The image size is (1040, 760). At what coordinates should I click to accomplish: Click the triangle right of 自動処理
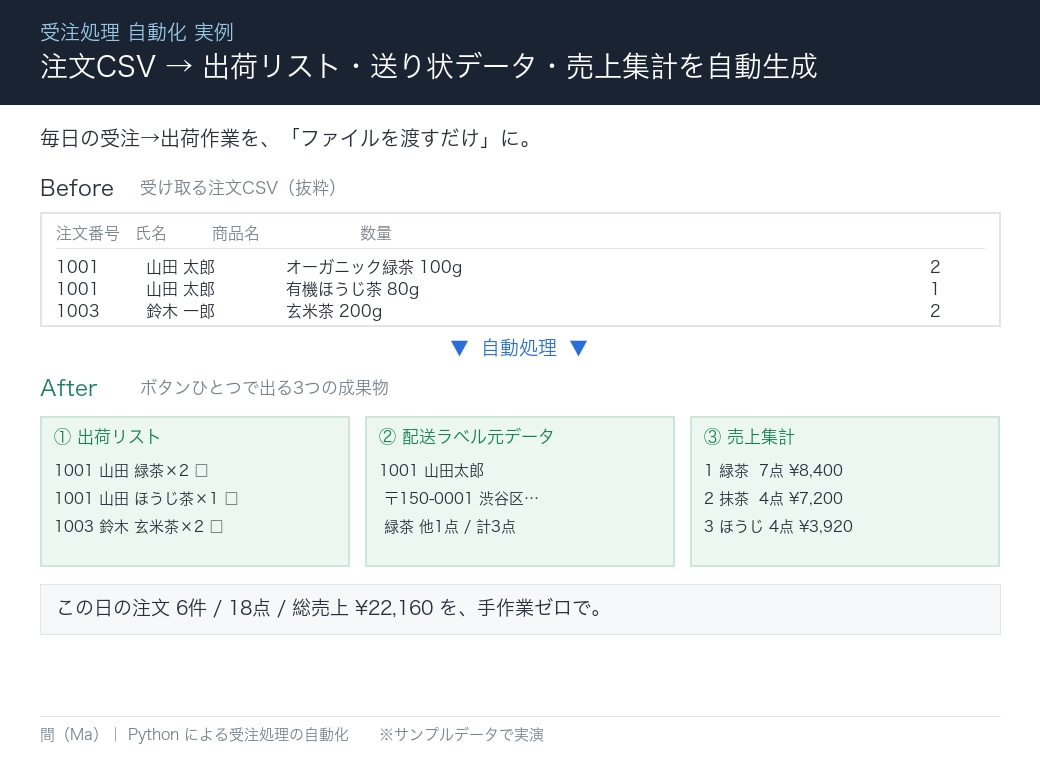578,348
